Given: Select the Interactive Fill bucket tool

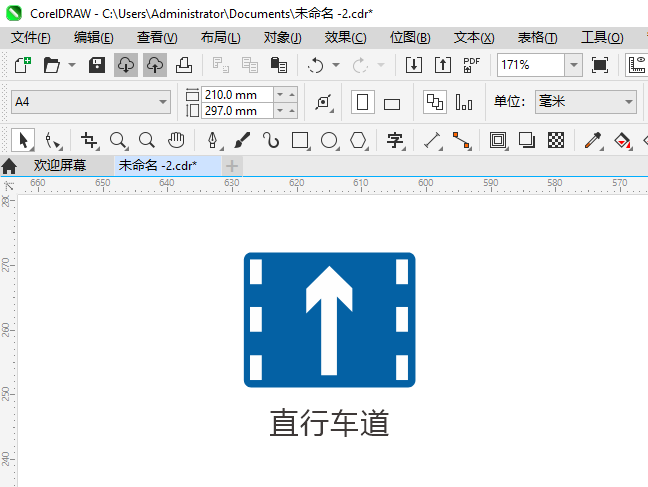Looking at the screenshot, I should pos(622,141).
